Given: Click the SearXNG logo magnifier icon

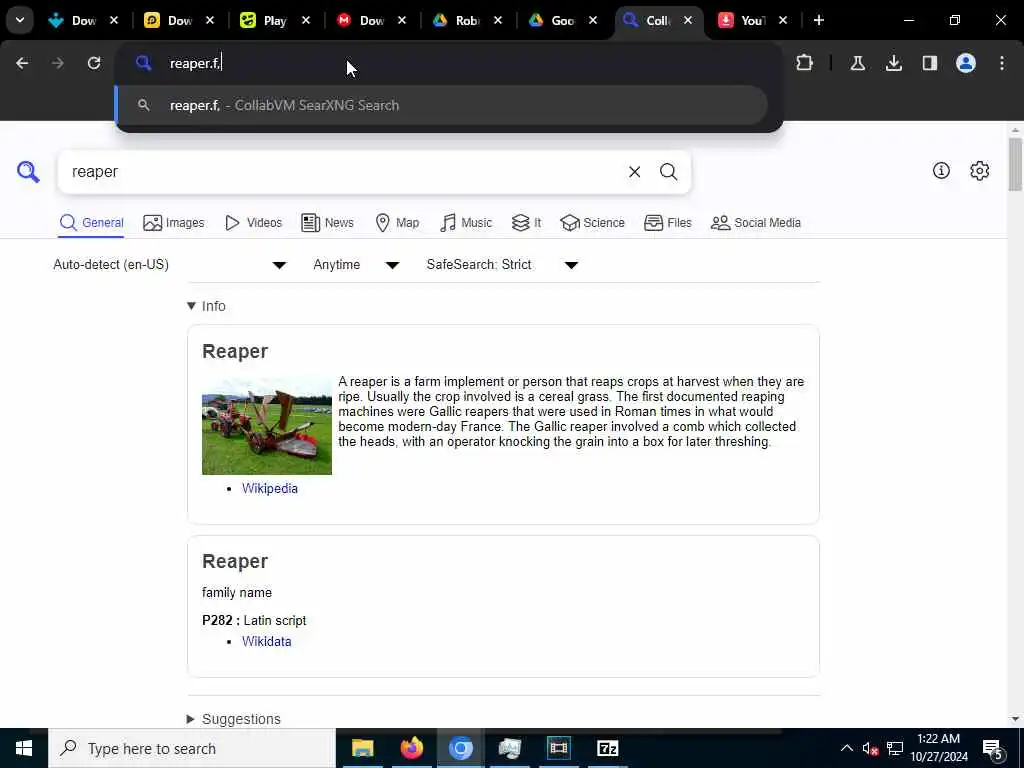Looking at the screenshot, I should point(28,172).
